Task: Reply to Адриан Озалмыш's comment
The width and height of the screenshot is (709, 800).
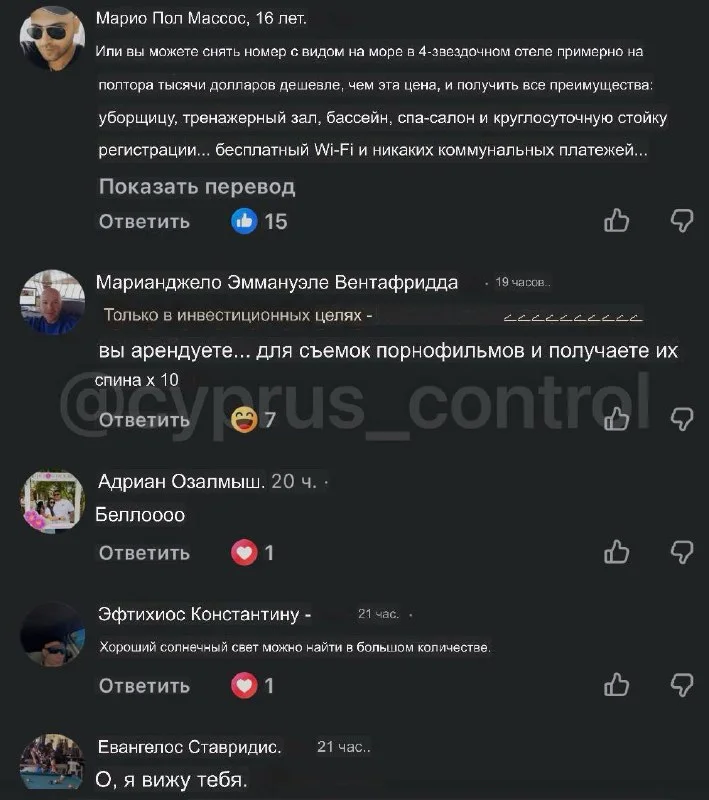Action: point(144,553)
